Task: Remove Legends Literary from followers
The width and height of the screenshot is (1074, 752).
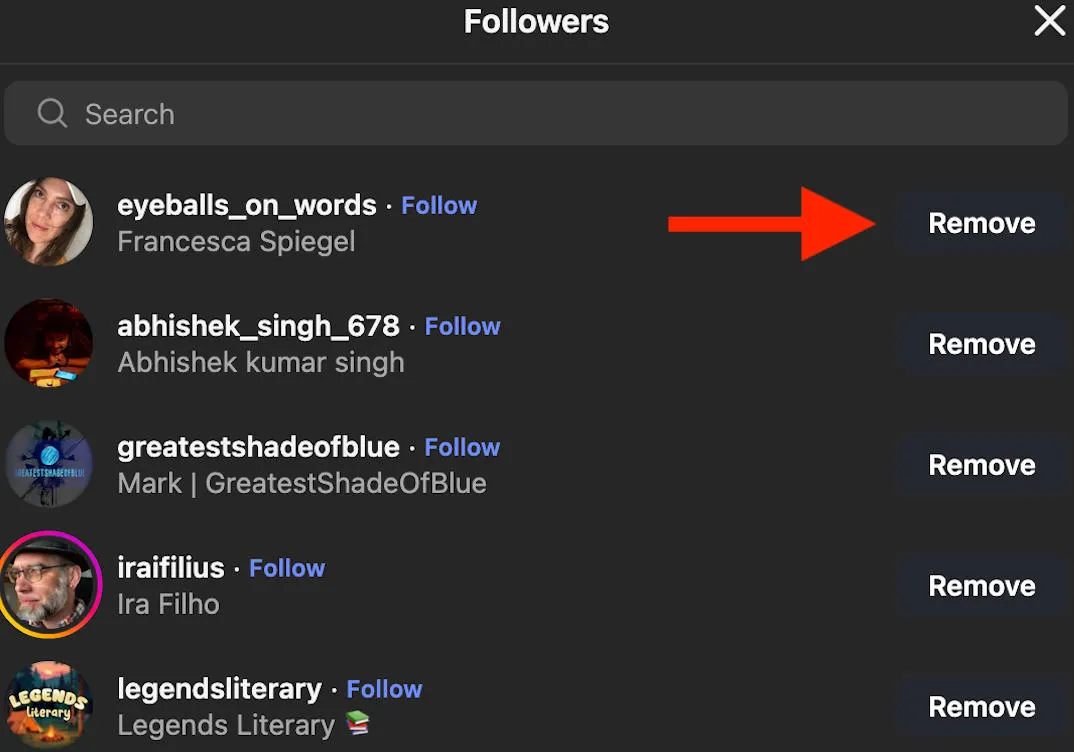Action: [982, 707]
